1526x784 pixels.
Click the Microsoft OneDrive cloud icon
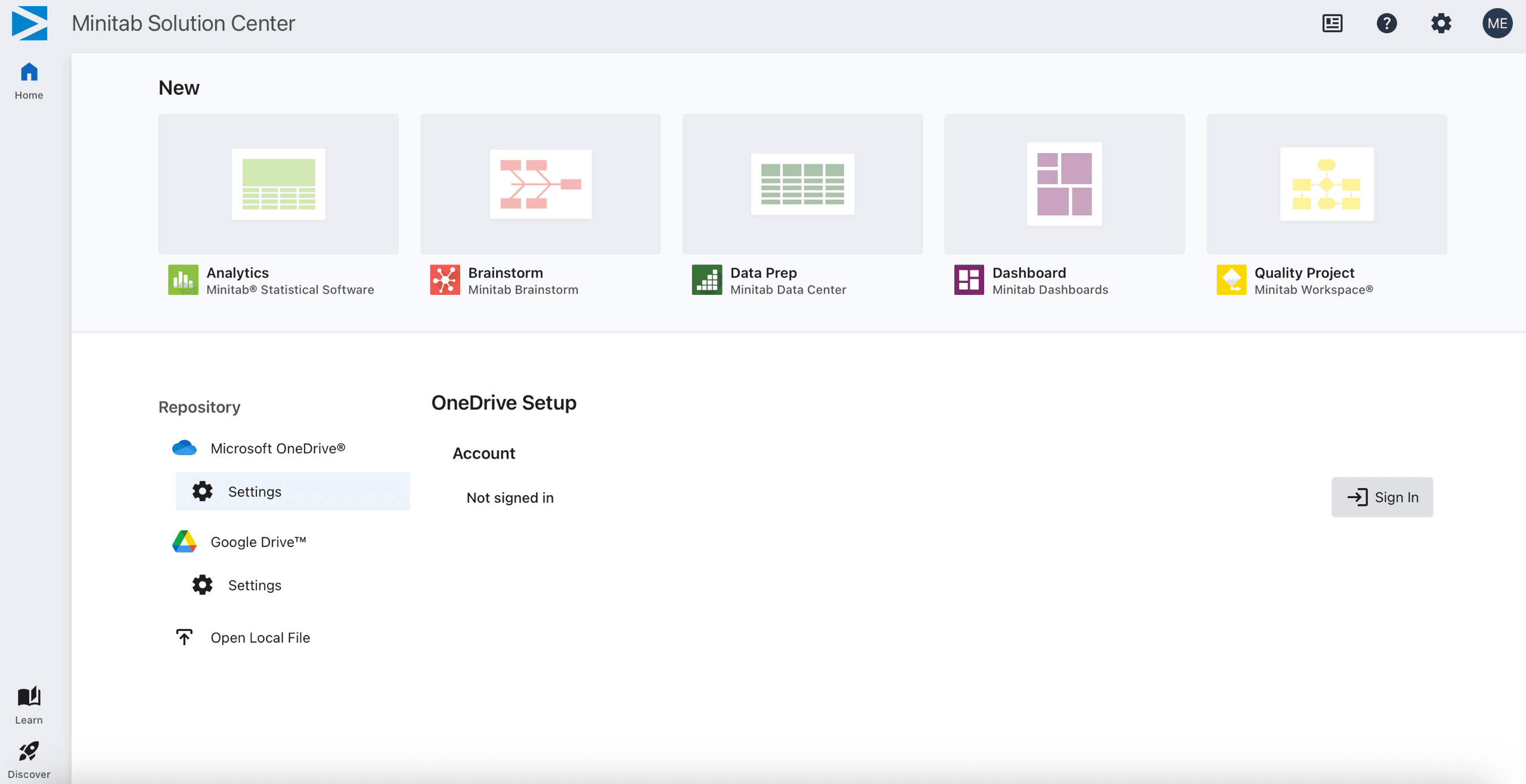(184, 448)
